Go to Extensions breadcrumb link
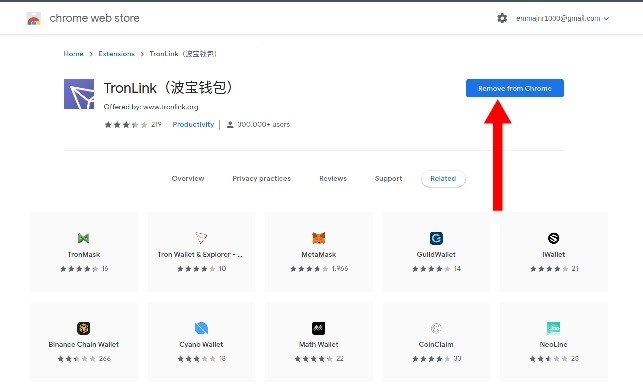 [116, 54]
